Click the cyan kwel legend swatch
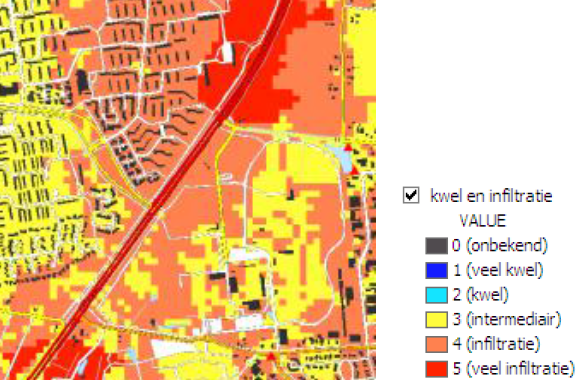This screenshot has width=587, height=380. click(x=437, y=295)
